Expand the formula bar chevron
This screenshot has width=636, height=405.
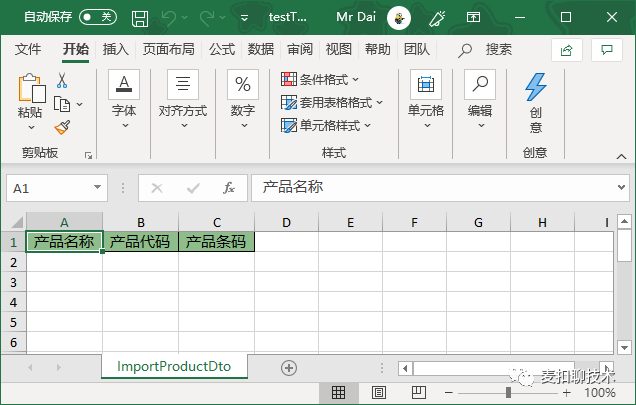(621, 187)
